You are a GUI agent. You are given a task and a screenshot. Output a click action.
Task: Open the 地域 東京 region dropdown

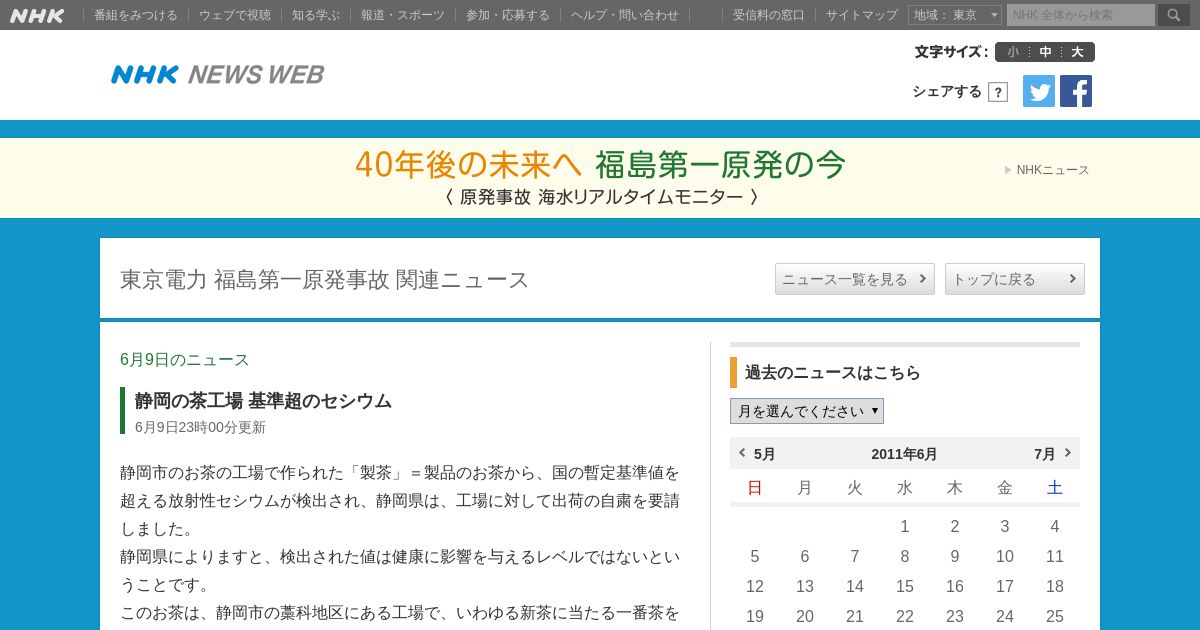pyautogui.click(x=955, y=15)
